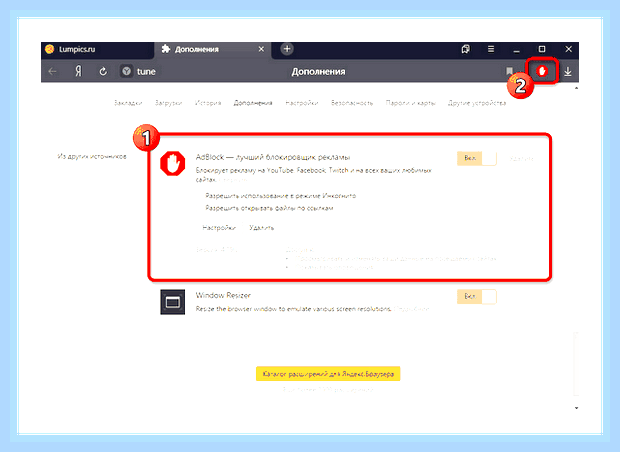
Task: Click the AdBlock — лучший блокировщик рекламы title
Action: pyautogui.click(x=273, y=157)
